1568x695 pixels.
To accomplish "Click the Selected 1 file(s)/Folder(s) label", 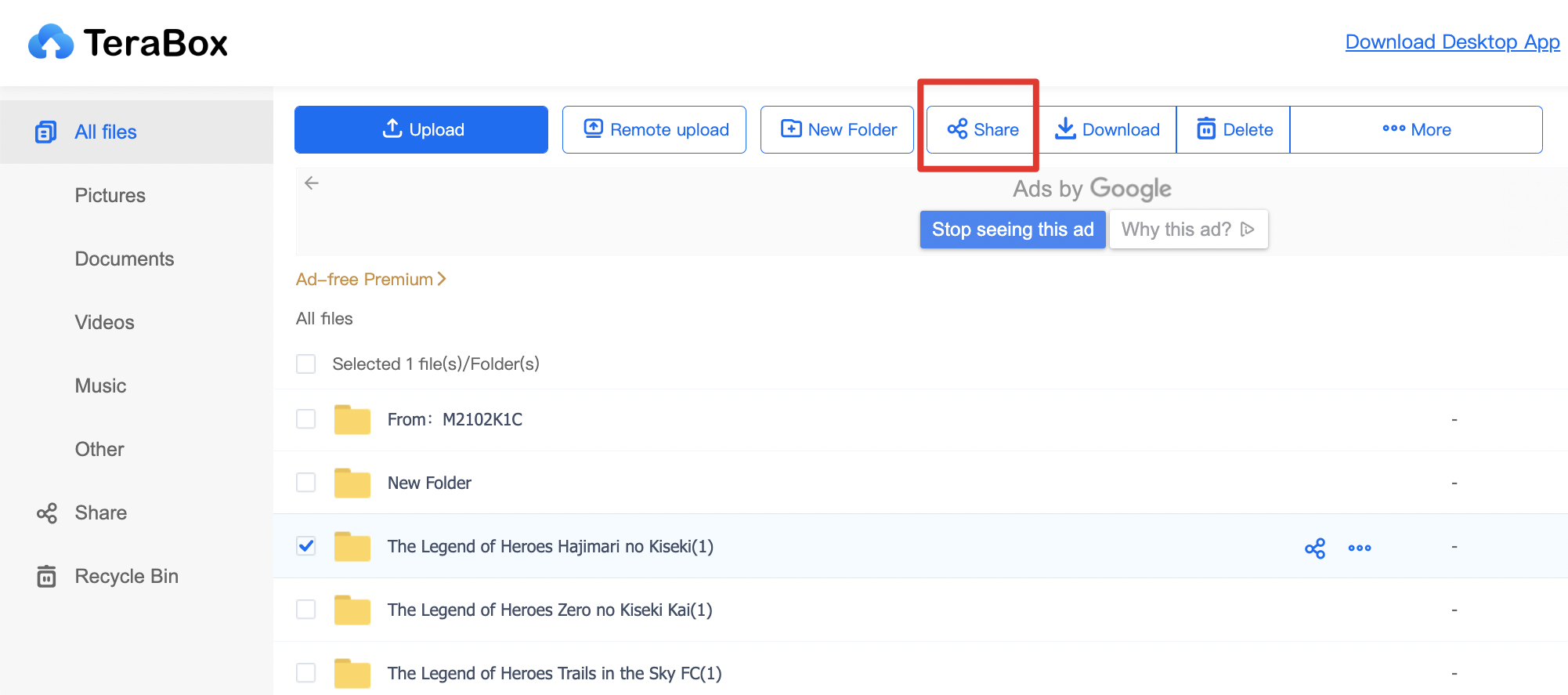I will 435,364.
